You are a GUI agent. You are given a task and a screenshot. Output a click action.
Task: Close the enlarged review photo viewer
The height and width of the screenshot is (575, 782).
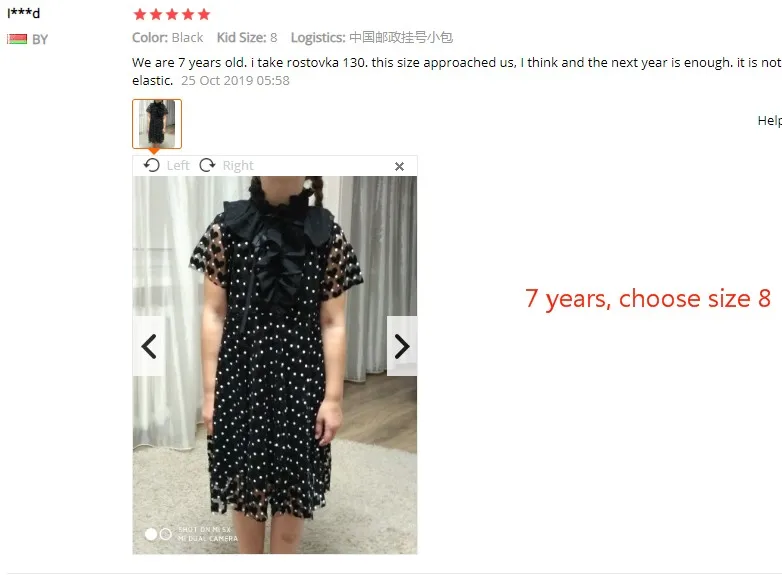(x=399, y=167)
